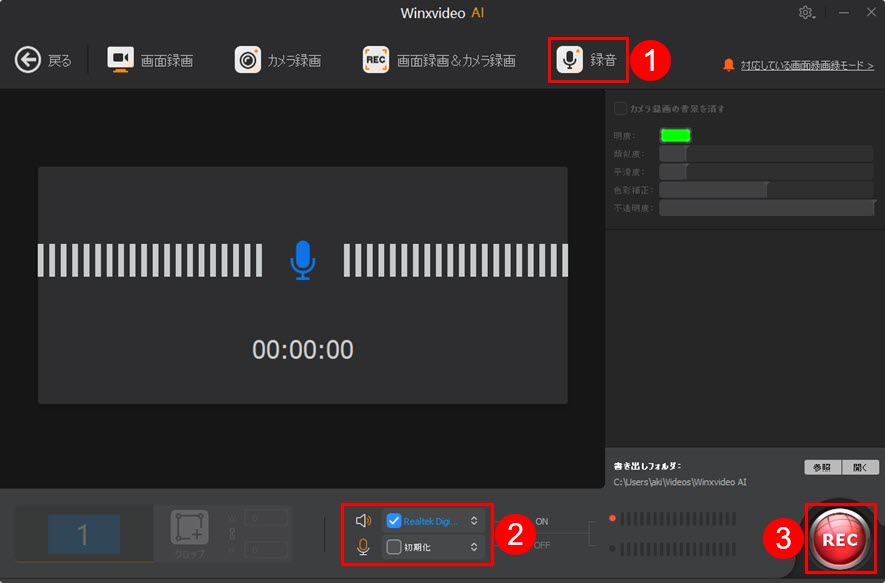Select the カメラ録画 camera recording icon
Screen dimensions: 885x583
247,60
